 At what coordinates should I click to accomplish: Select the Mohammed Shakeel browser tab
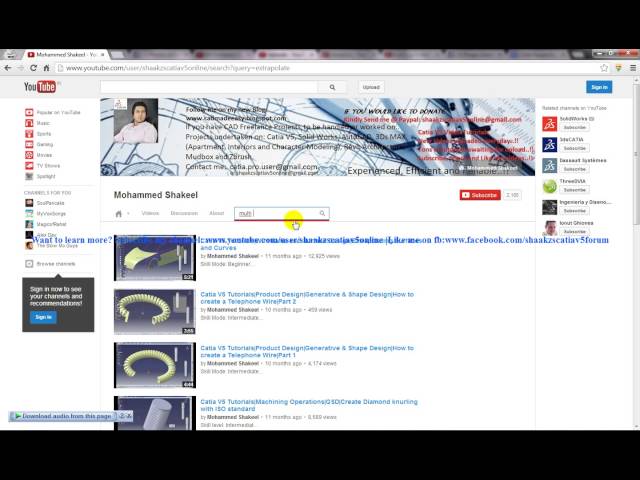click(x=65, y=54)
